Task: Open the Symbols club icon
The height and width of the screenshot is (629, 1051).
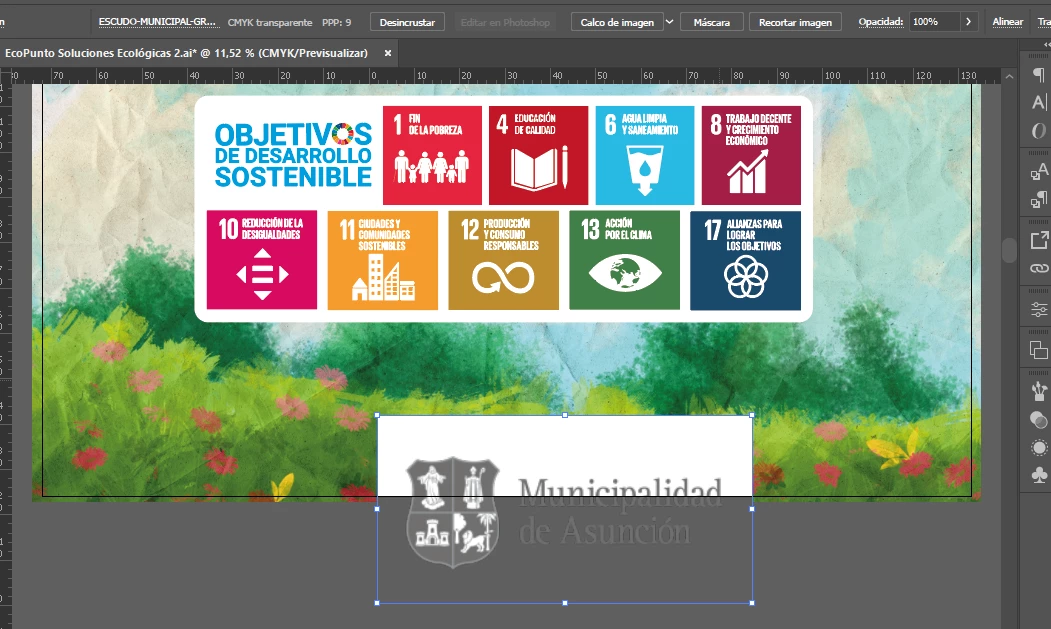Action: click(1038, 475)
